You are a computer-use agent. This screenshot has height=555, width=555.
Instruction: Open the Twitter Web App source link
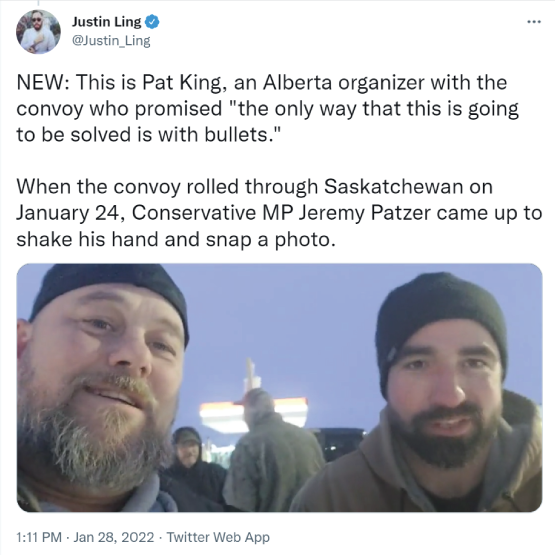(x=218, y=537)
